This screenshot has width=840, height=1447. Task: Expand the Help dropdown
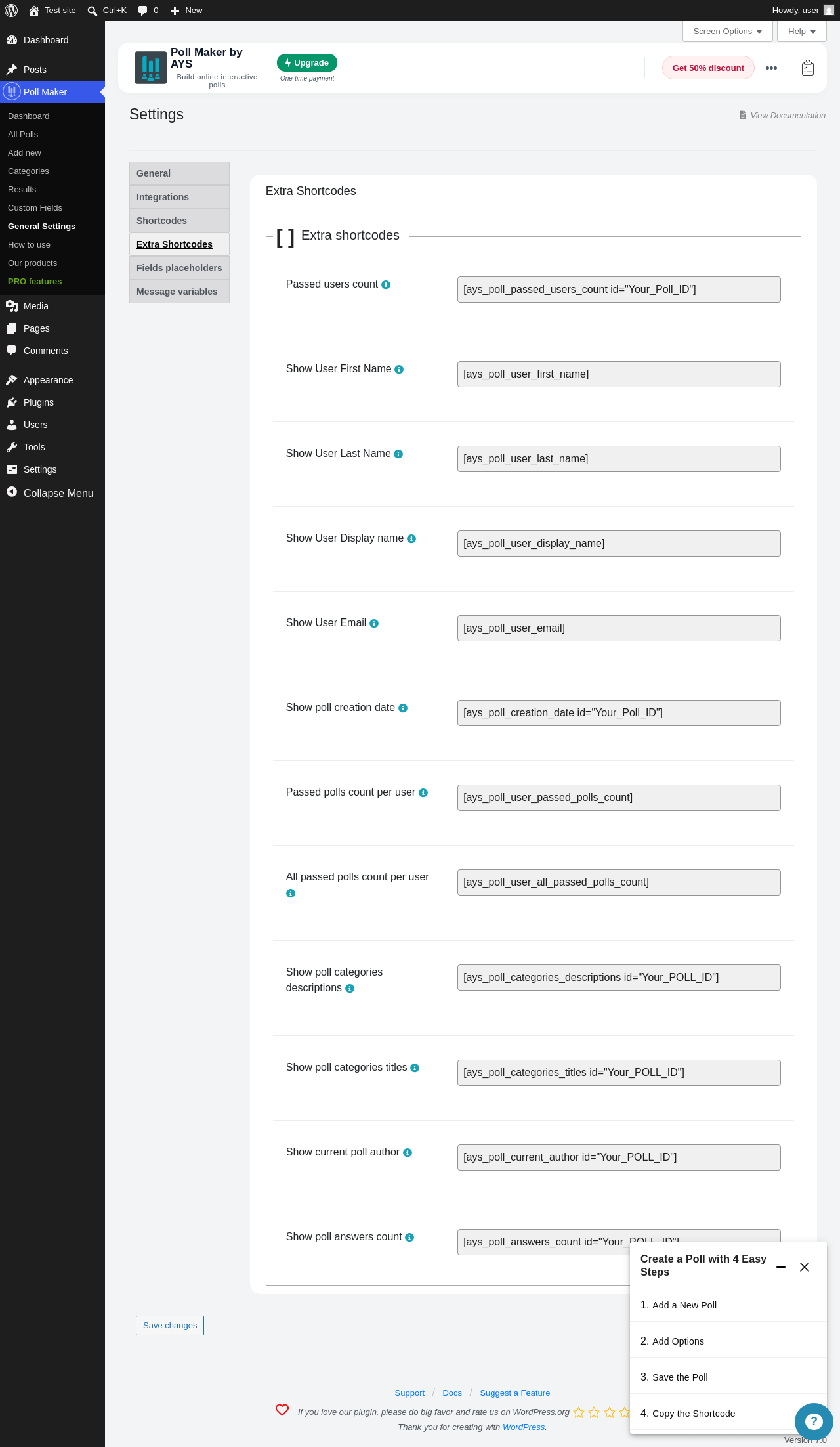tap(802, 32)
